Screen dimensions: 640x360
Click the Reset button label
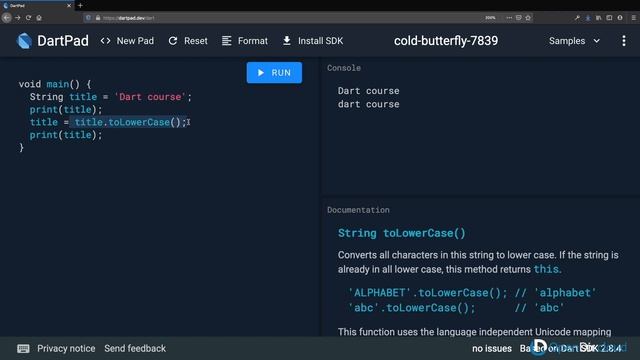tap(196, 41)
